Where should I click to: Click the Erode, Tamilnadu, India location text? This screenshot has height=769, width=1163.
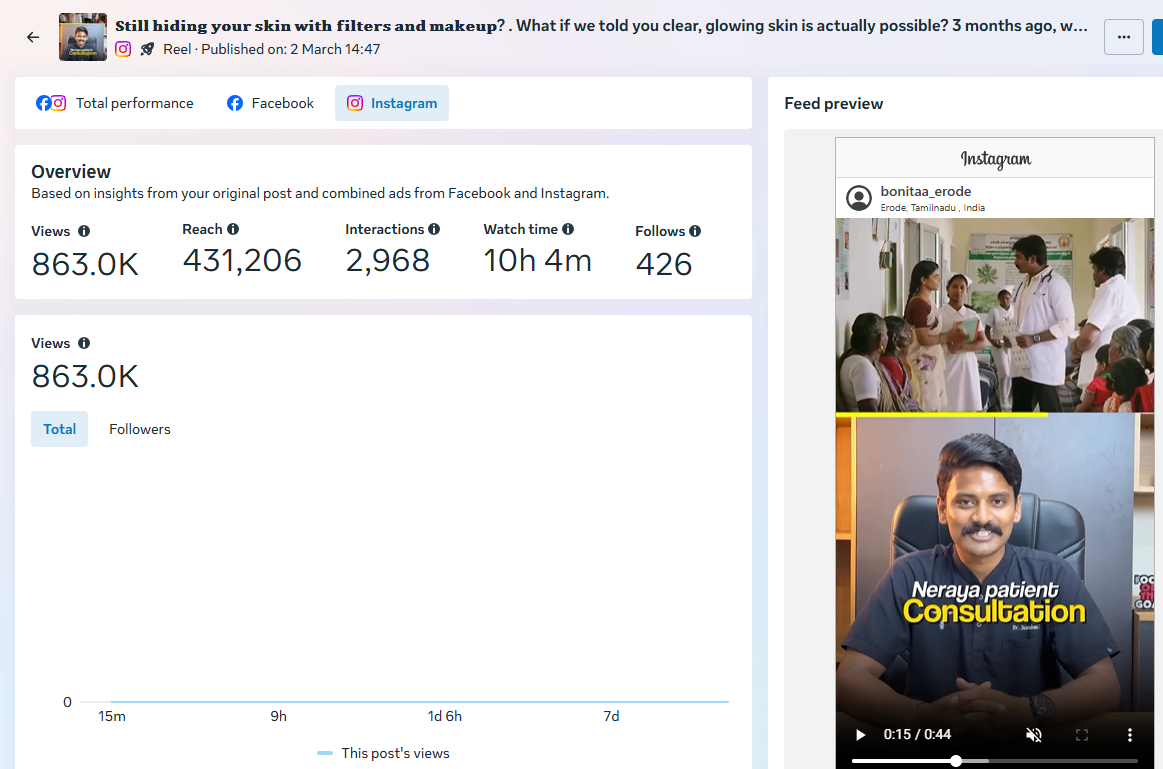tap(932, 208)
